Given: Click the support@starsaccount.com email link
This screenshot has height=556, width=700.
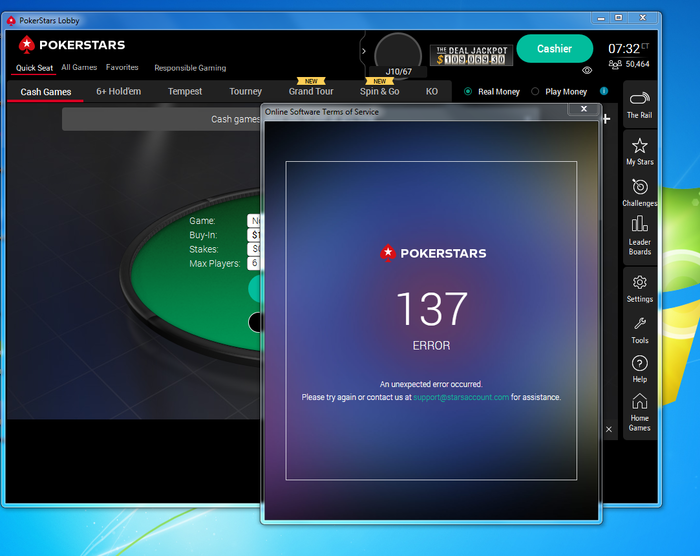Looking at the screenshot, I should click(x=461, y=397).
